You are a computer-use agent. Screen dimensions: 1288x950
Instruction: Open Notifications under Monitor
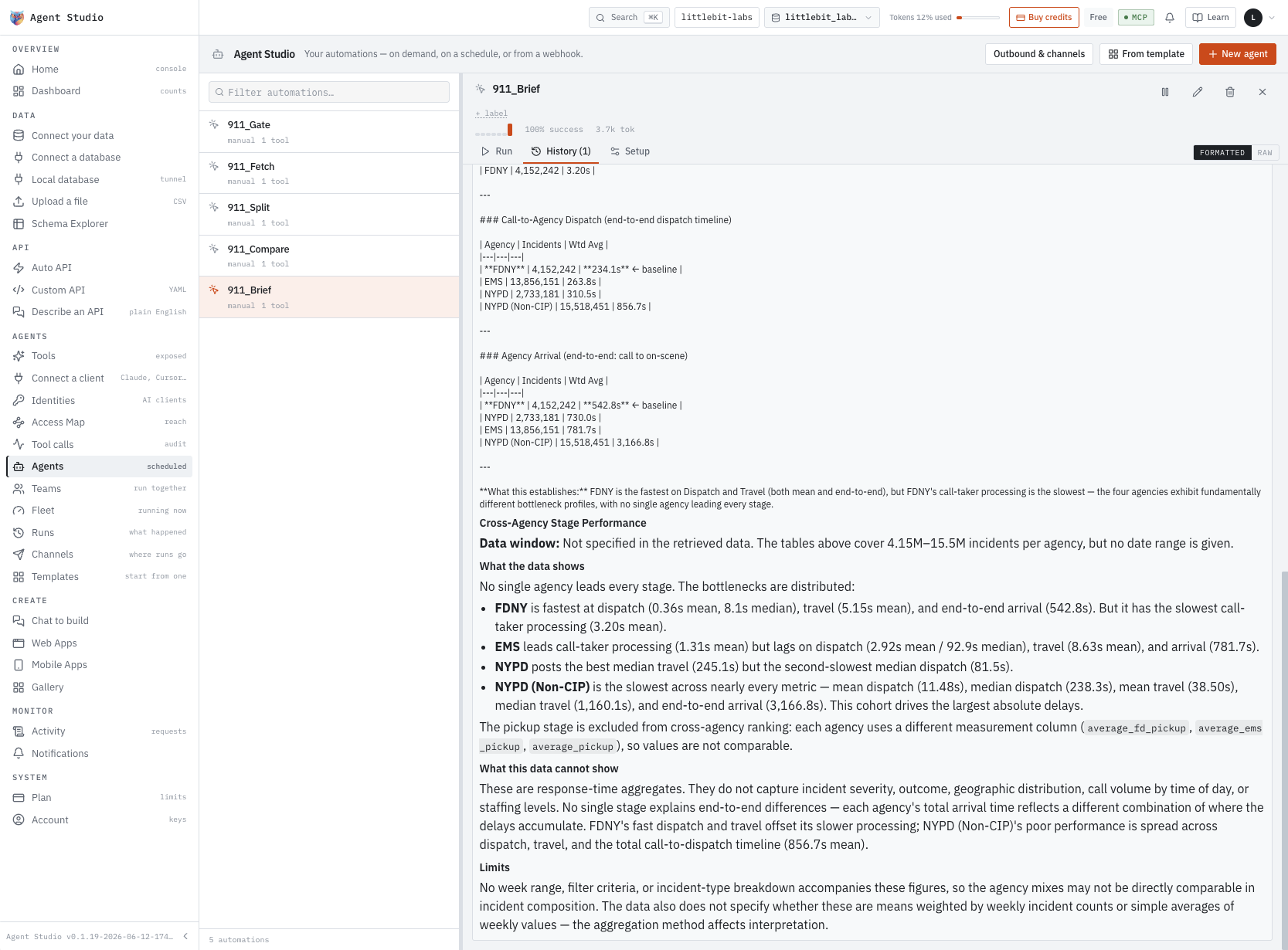coord(99,754)
